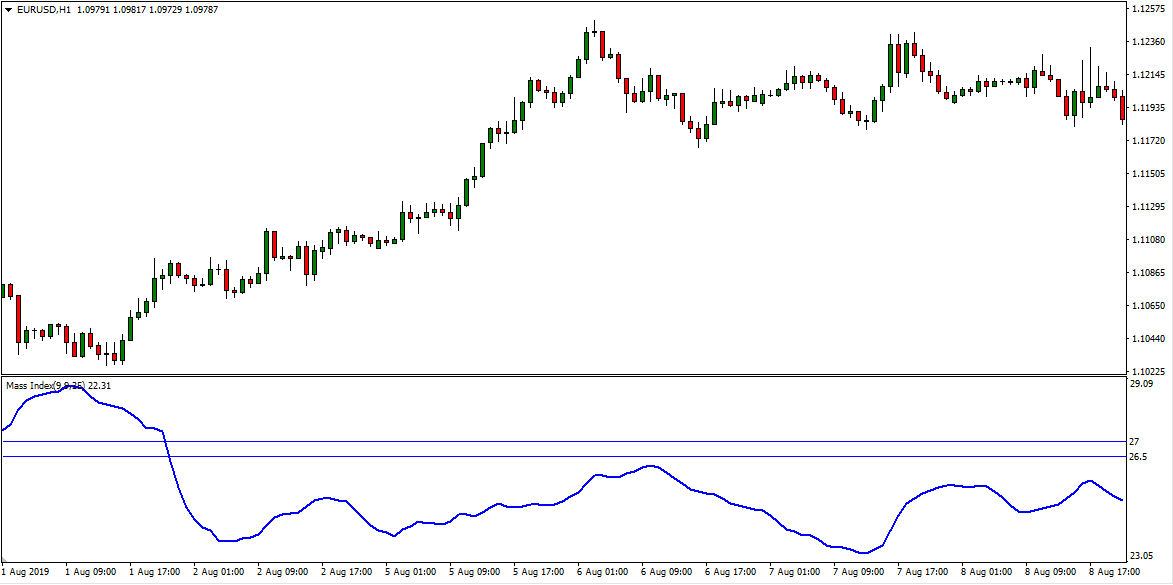Click the tall red candle at chart's left edge
1173x585 pixels.
[18, 320]
